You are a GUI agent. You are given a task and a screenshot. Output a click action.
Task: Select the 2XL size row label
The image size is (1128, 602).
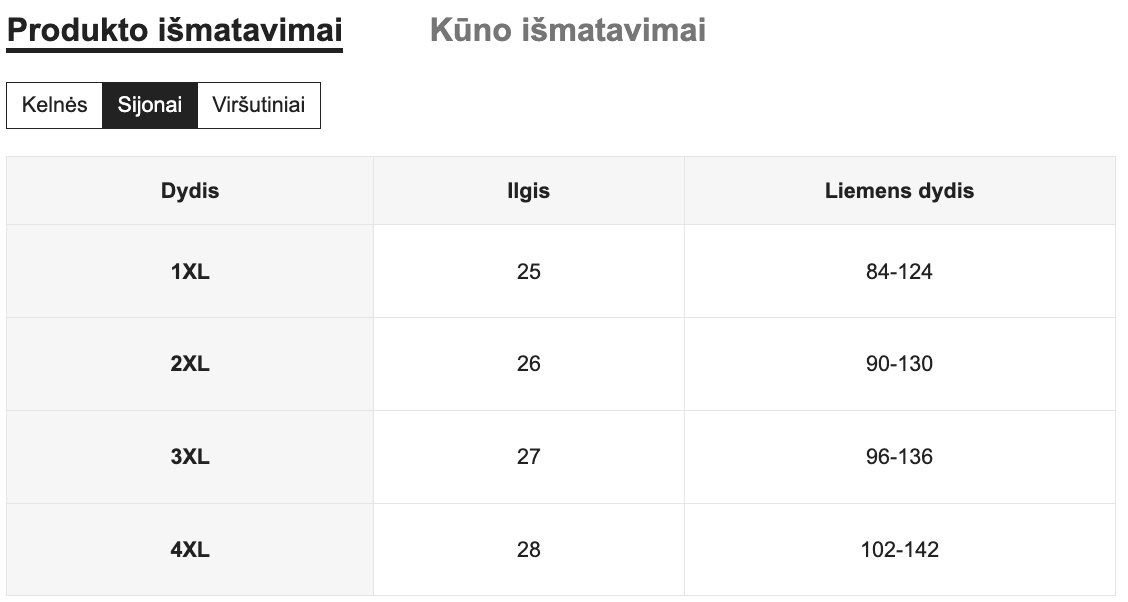click(x=190, y=364)
